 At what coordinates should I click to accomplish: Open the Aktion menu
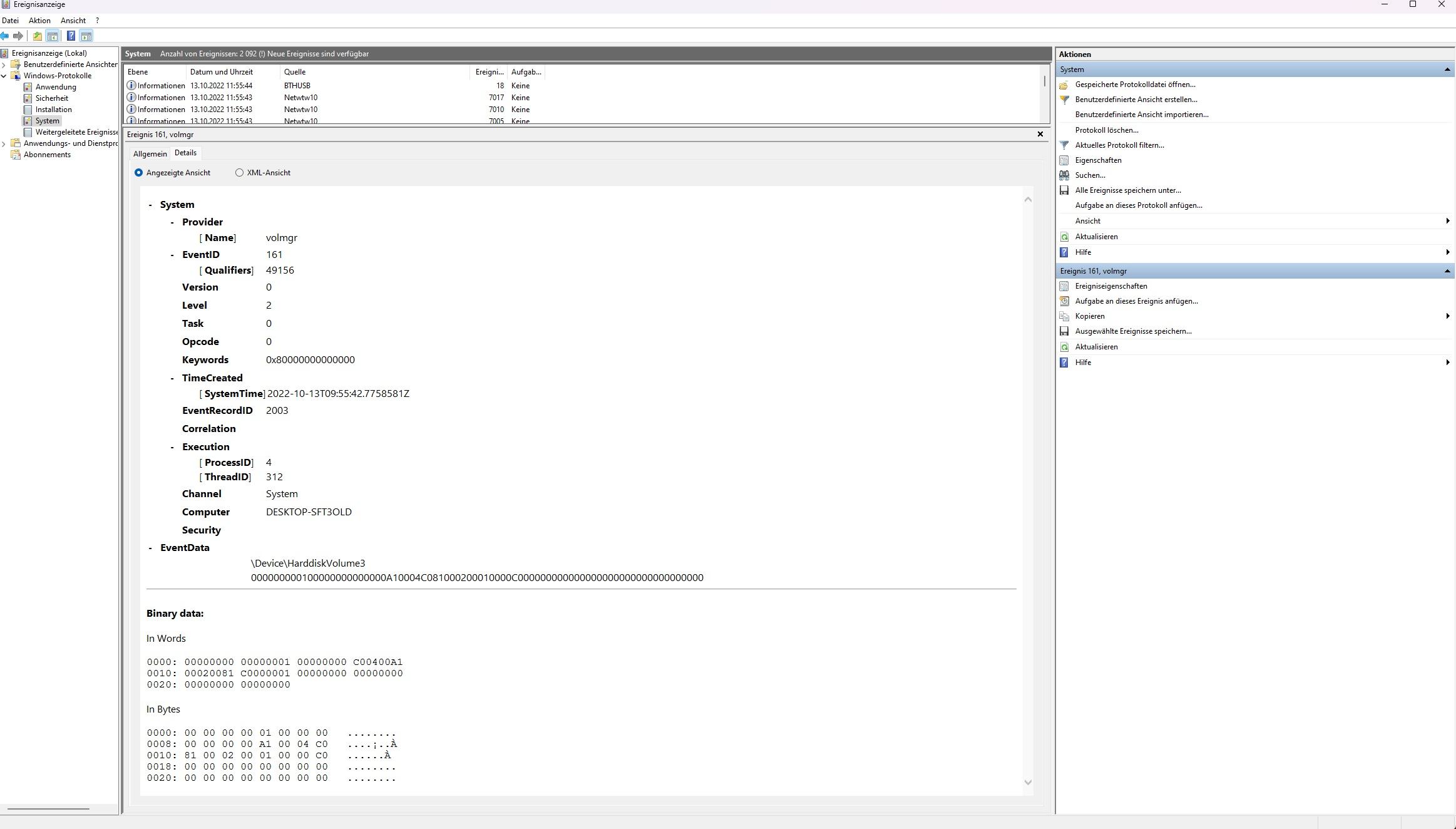tap(39, 21)
